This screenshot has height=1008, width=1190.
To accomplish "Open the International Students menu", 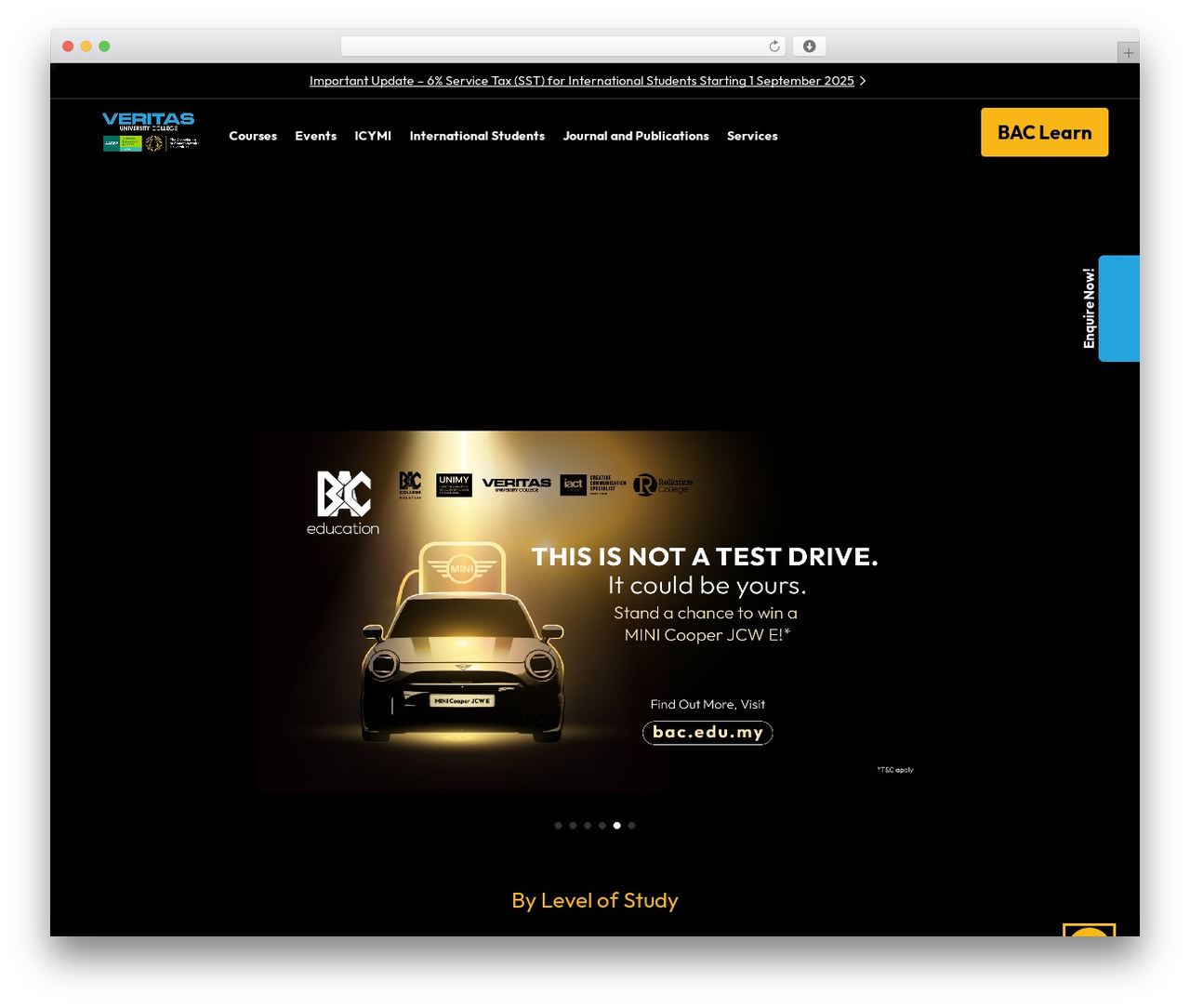I will coord(477,136).
